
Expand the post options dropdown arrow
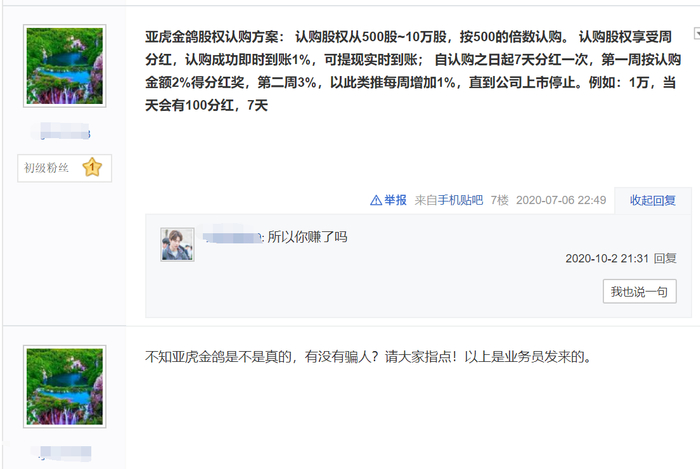click(696, 33)
